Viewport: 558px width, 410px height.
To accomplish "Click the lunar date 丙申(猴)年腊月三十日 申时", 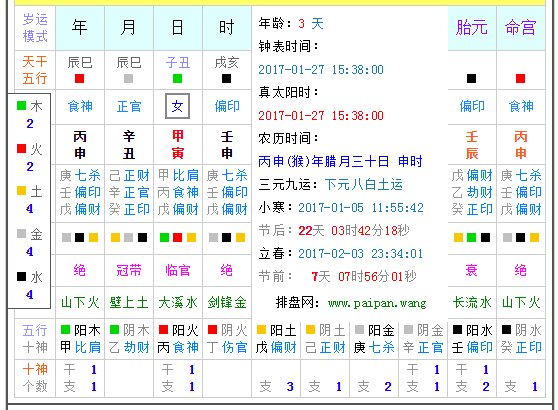I will 341,162.
